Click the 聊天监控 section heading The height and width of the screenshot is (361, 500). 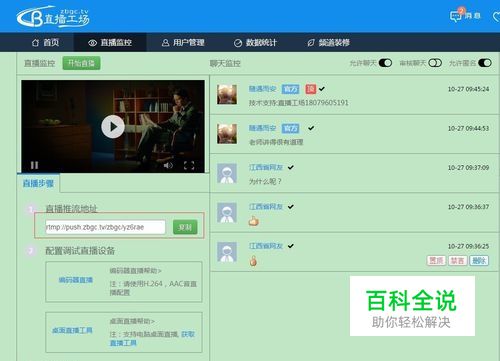225,63
